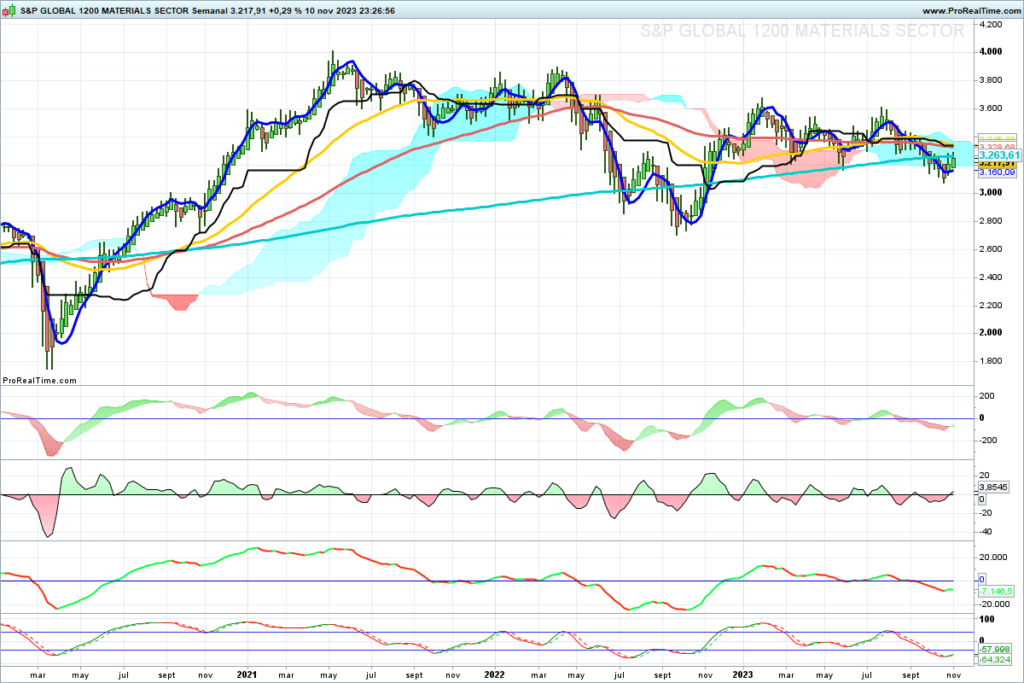Click the 2.600 price axis label
Viewport: 1024px width, 683px height.
click(991, 249)
